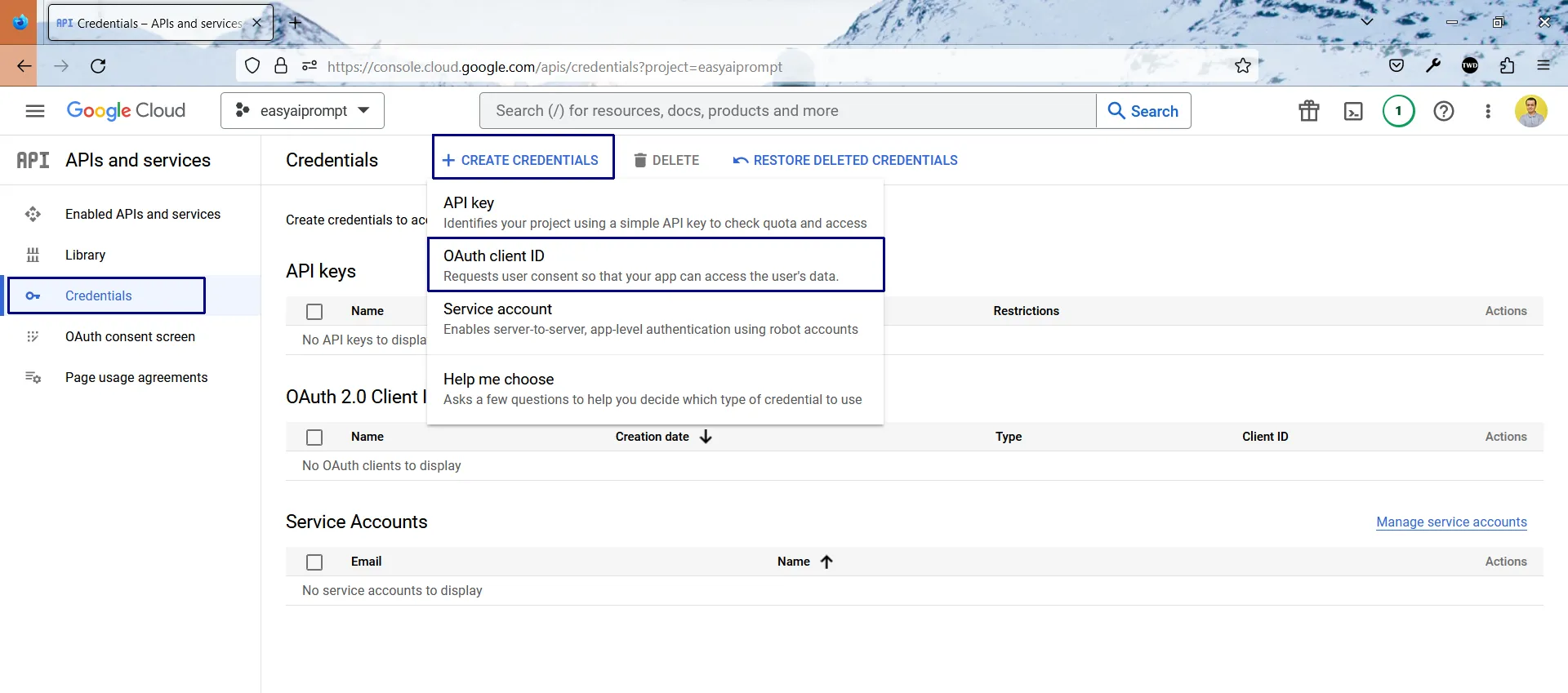Screen dimensions: 1568x693
Task: Open the notifications badge showing 1
Action: point(1398,111)
